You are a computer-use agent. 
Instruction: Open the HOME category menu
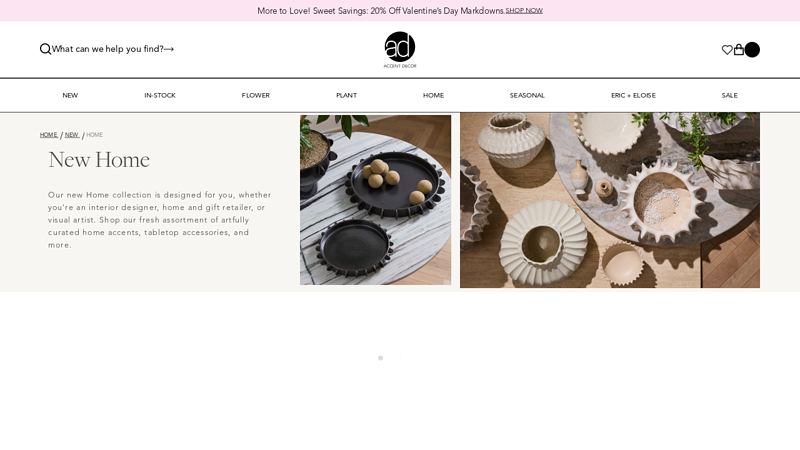point(433,95)
